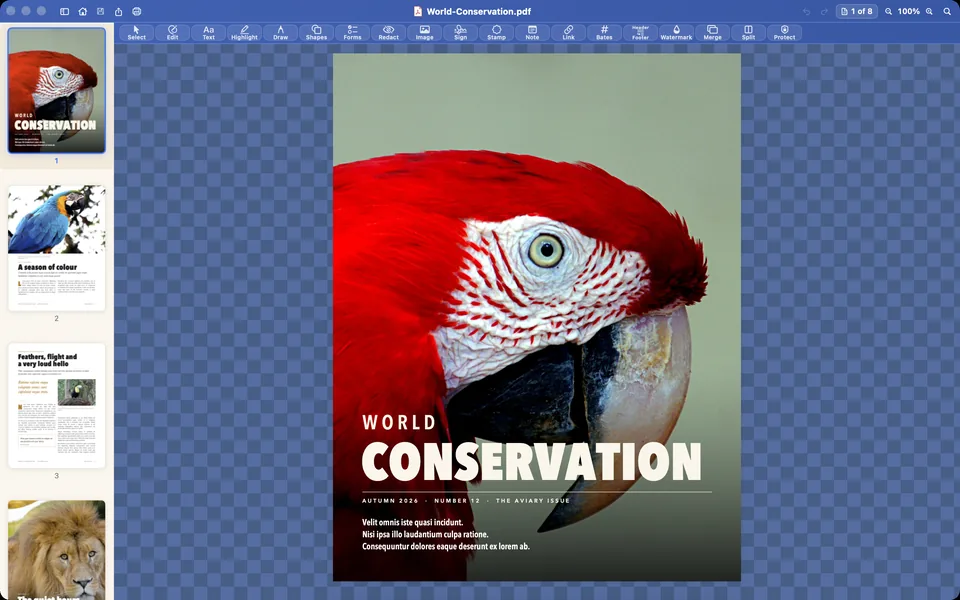Insert an image with Image tool
This screenshot has height=600, width=960.
pos(424,32)
